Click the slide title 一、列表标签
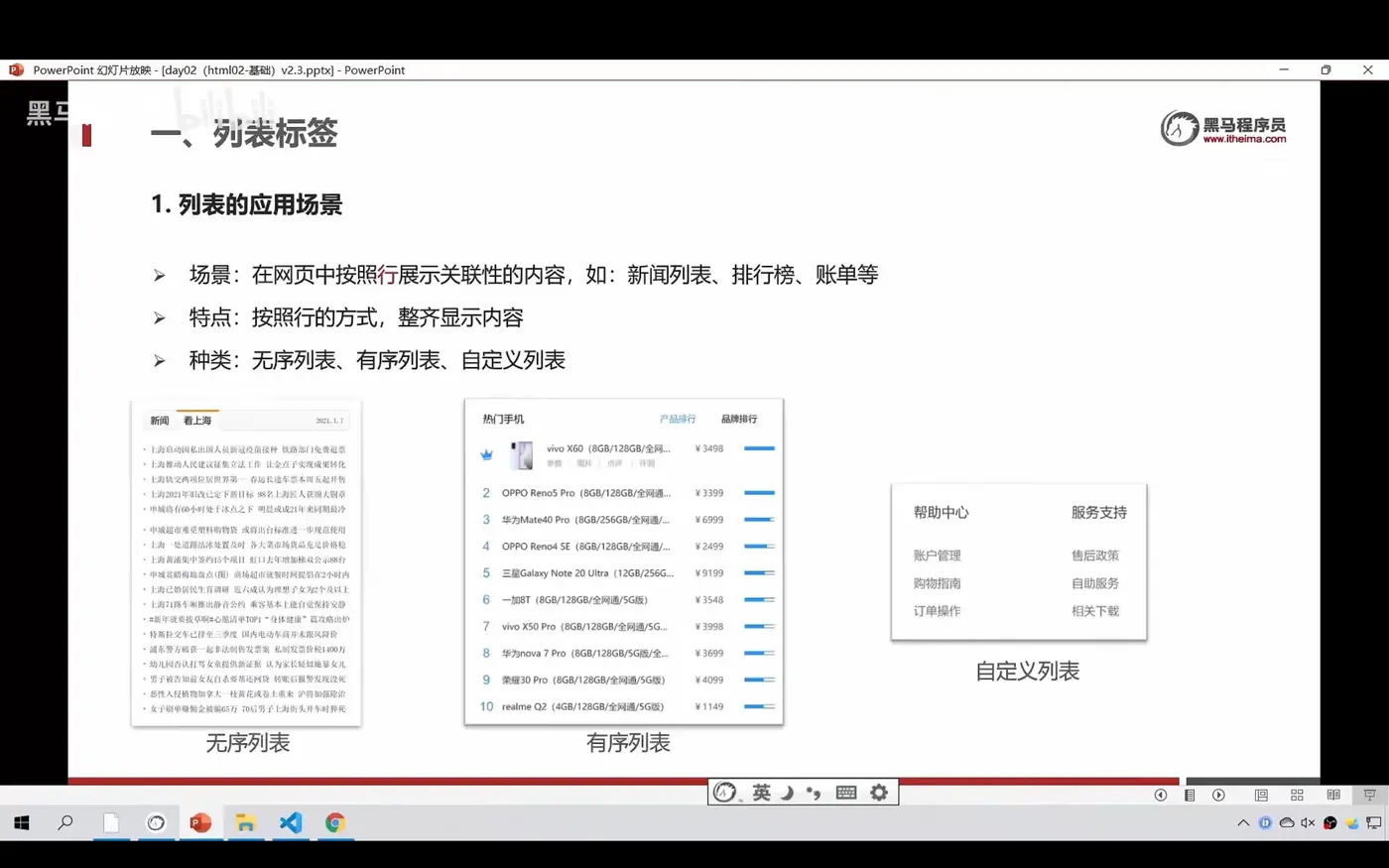The height and width of the screenshot is (868, 1389). [244, 133]
